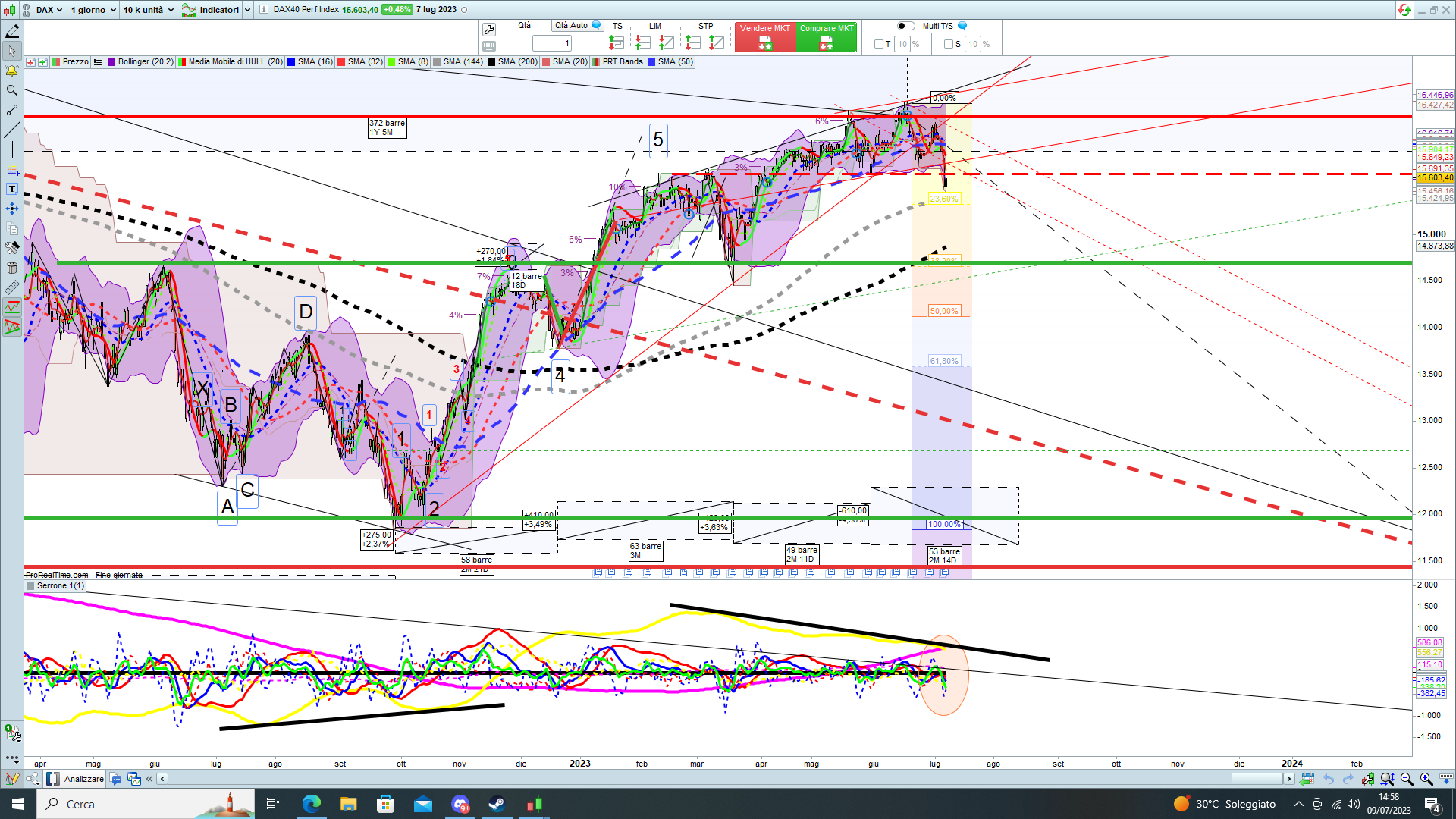
Task: Toggle the chart link chain icon
Action: coord(26,10)
